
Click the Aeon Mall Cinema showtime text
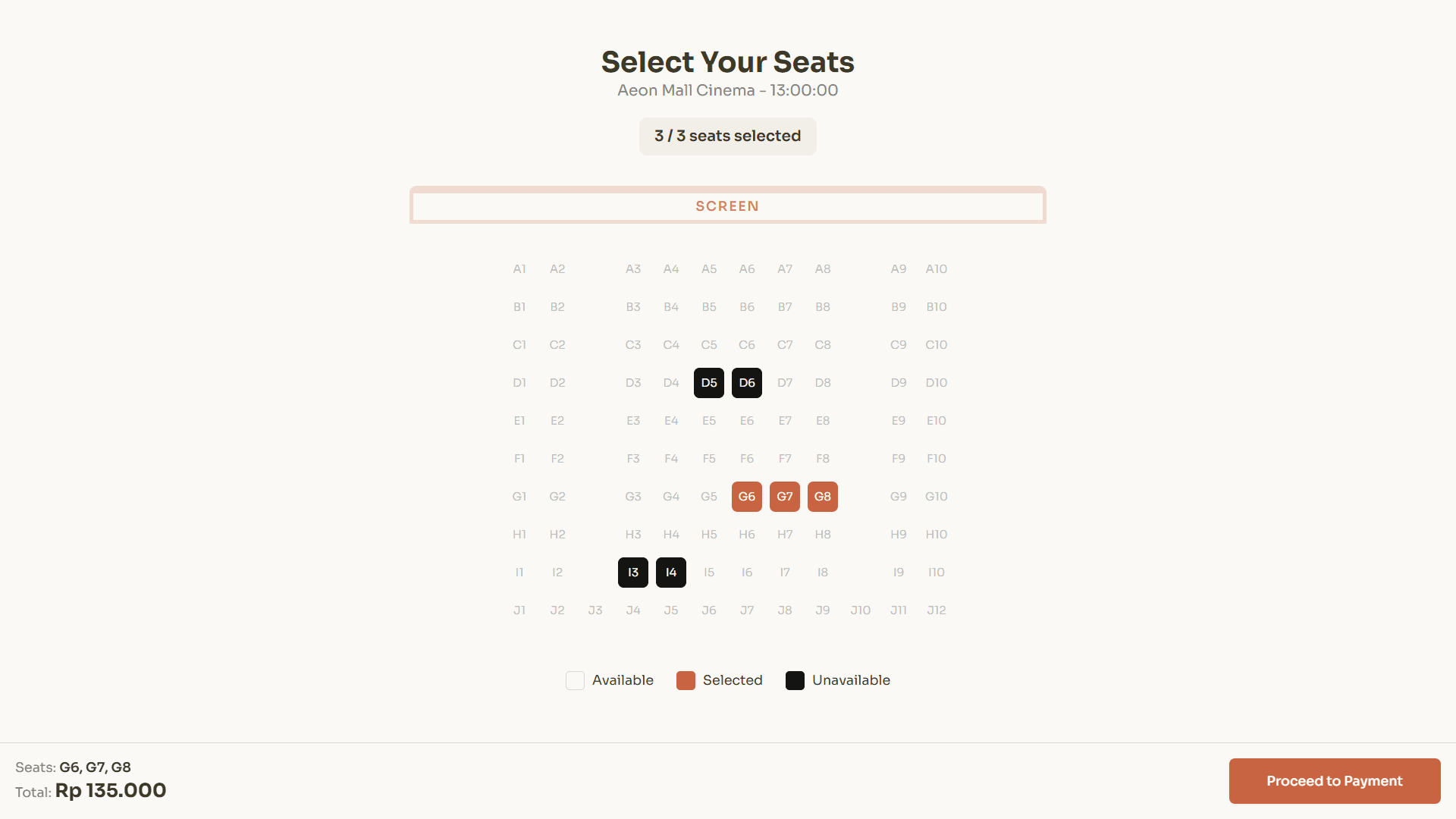click(726, 90)
